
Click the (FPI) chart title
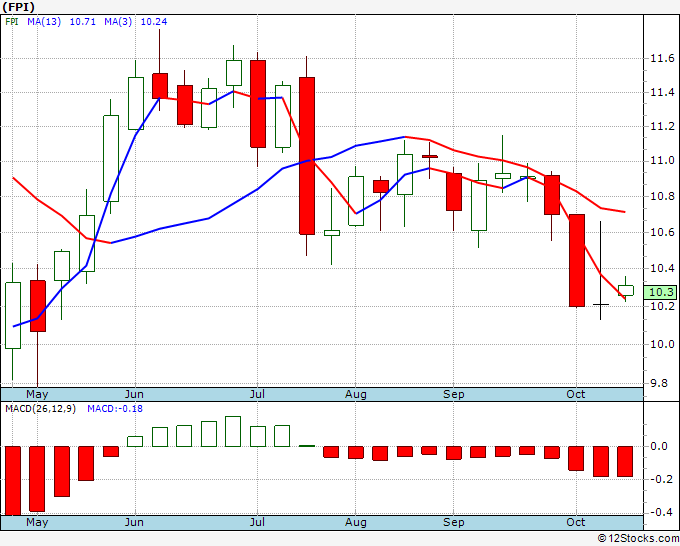(x=18, y=7)
